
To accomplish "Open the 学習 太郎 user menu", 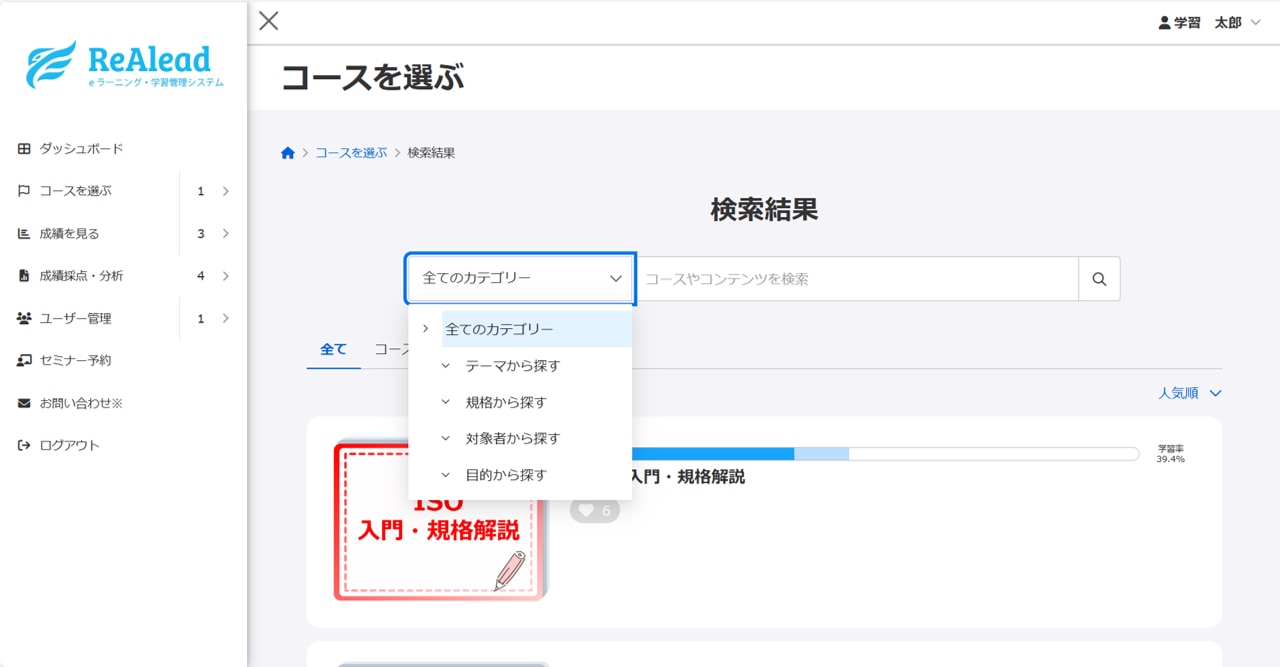I will [1209, 22].
